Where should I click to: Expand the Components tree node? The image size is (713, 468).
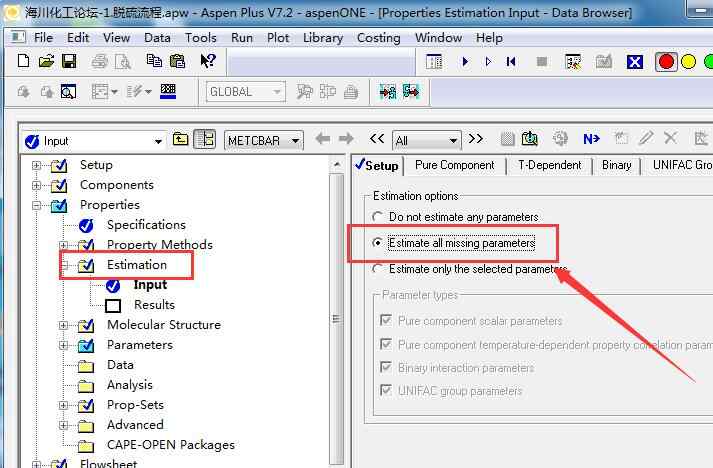coord(36,186)
